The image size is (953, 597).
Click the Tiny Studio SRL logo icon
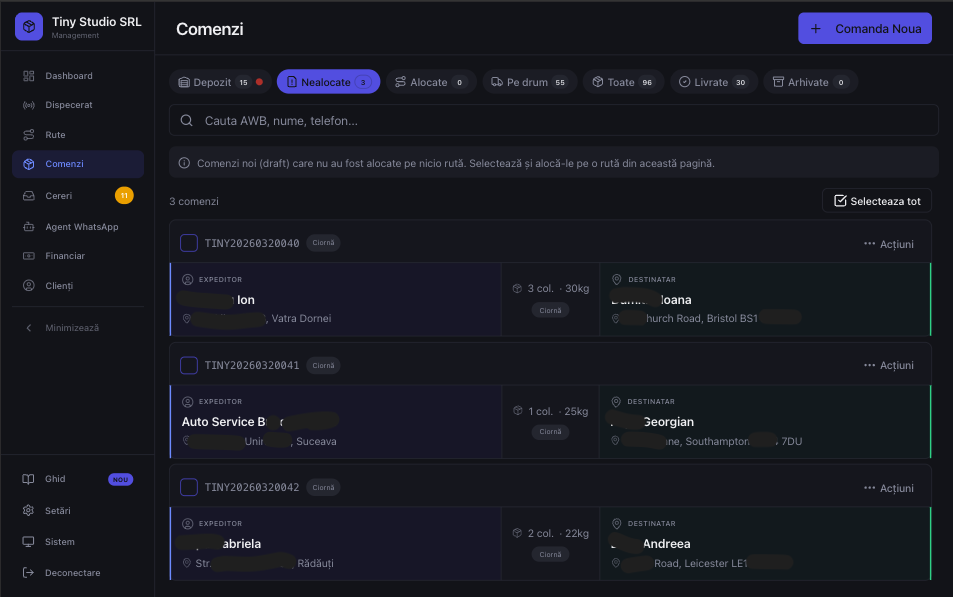28,26
